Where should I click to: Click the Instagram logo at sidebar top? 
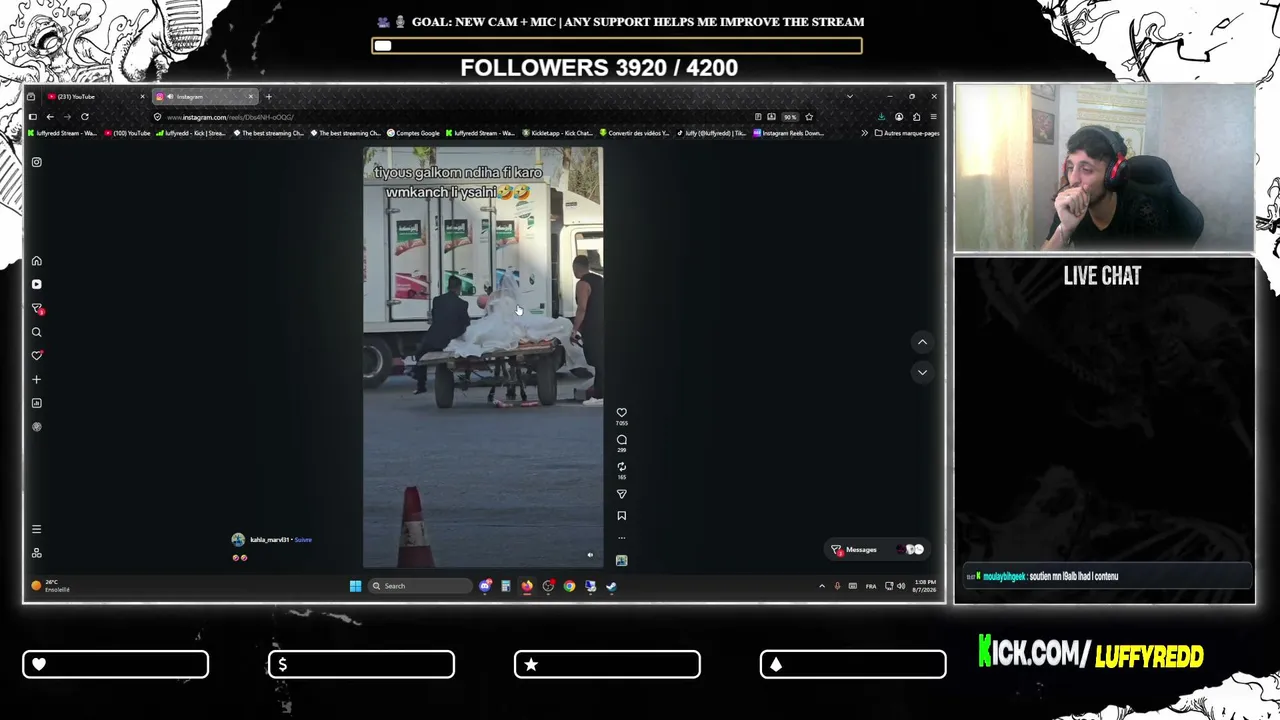pyautogui.click(x=37, y=162)
